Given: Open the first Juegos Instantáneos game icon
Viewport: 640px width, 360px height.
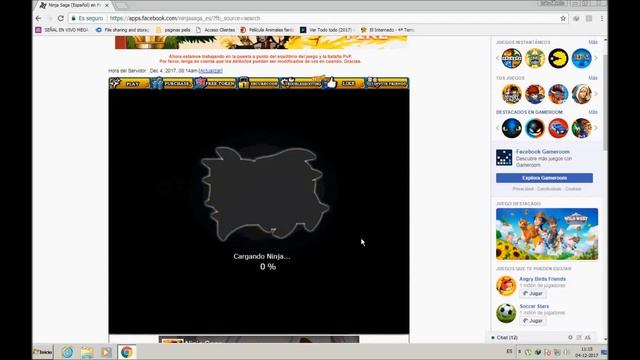Looking at the screenshot, I should (511, 58).
